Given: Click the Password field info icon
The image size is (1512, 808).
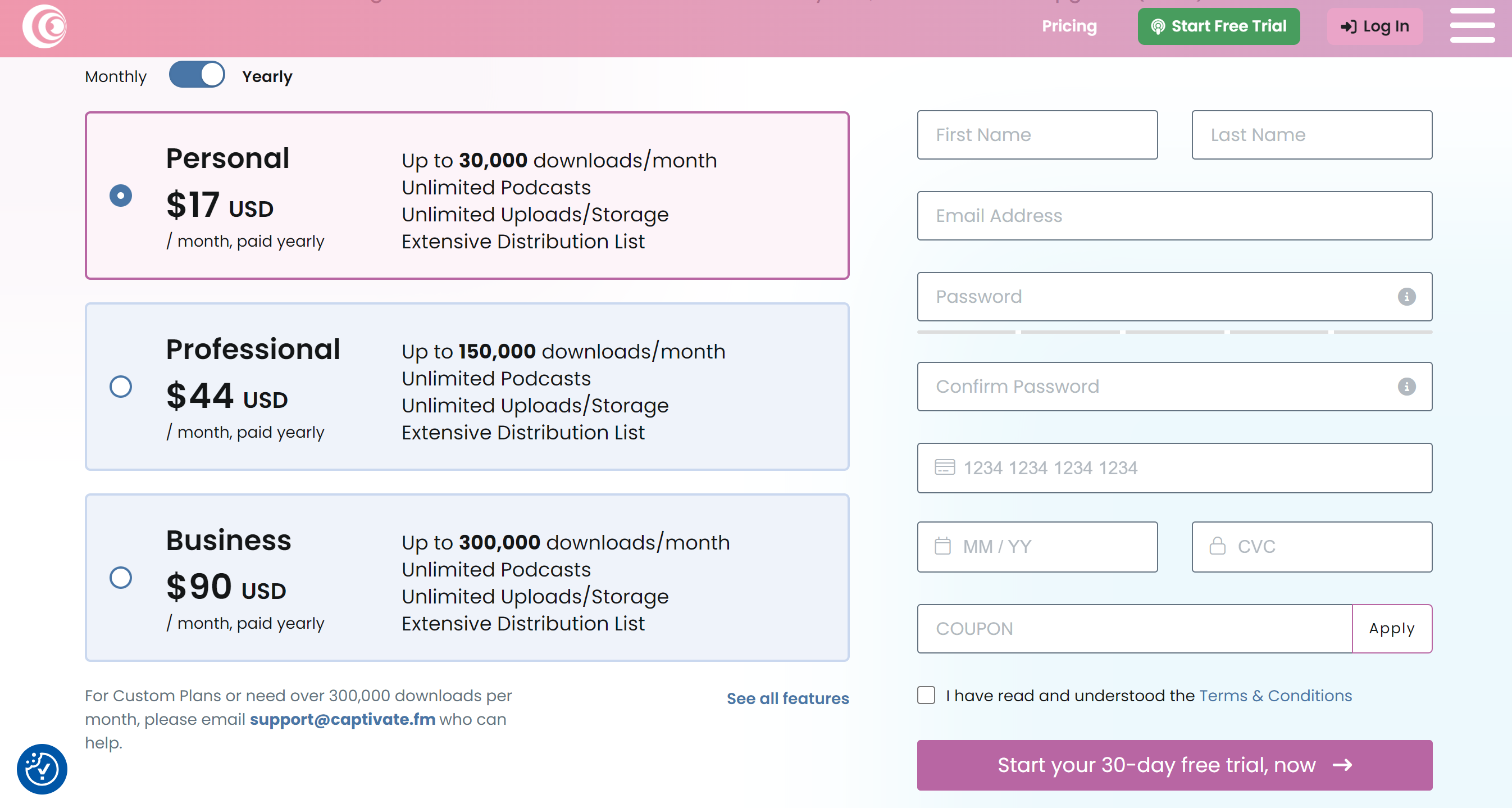Looking at the screenshot, I should tap(1406, 297).
